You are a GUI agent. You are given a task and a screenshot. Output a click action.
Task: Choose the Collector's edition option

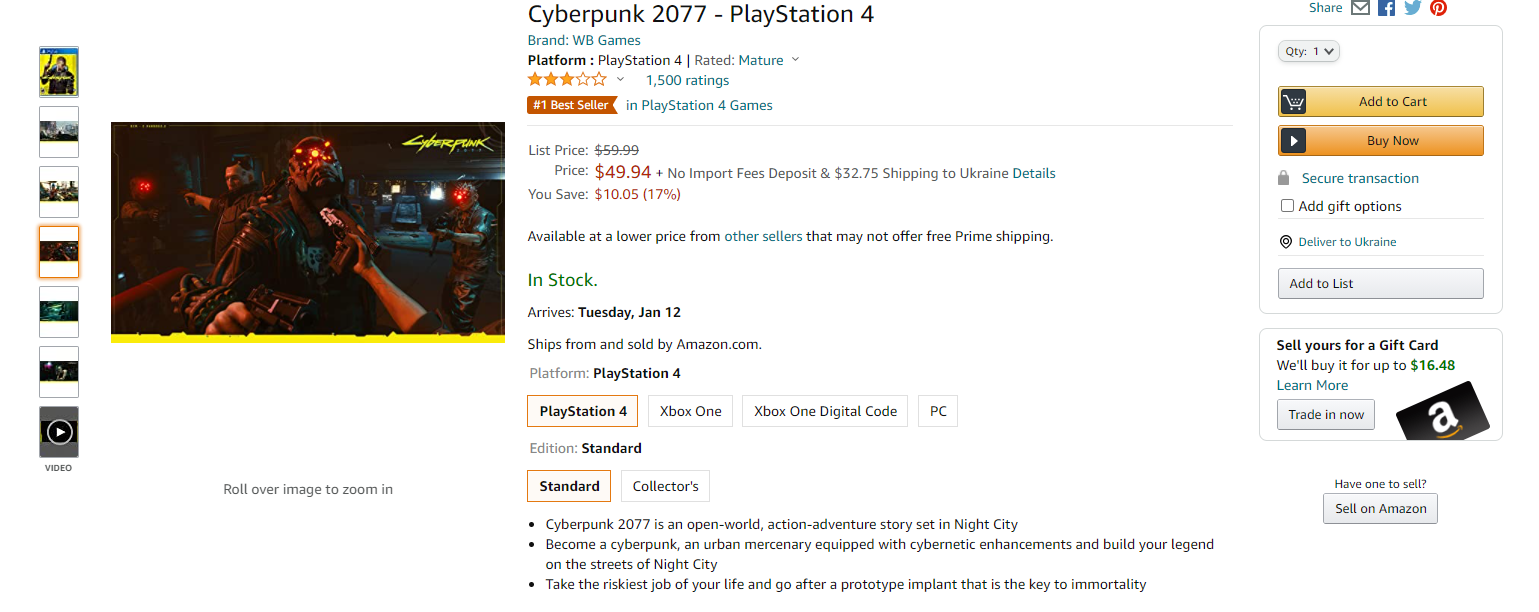click(665, 486)
